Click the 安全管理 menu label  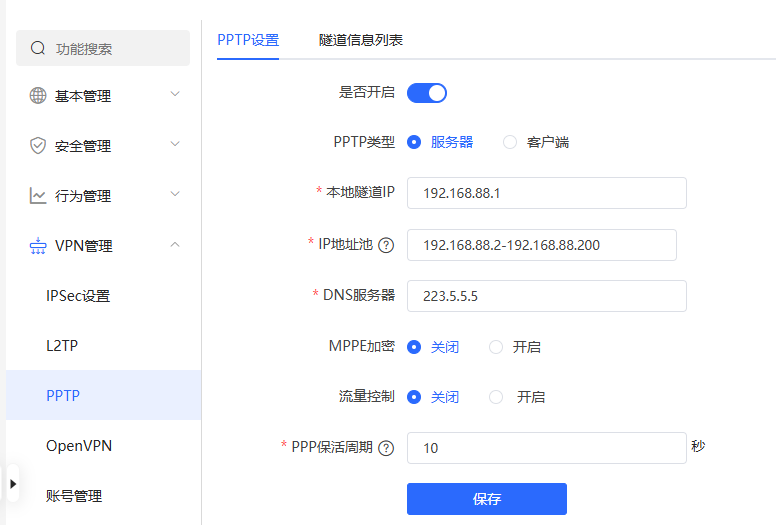coord(83,146)
